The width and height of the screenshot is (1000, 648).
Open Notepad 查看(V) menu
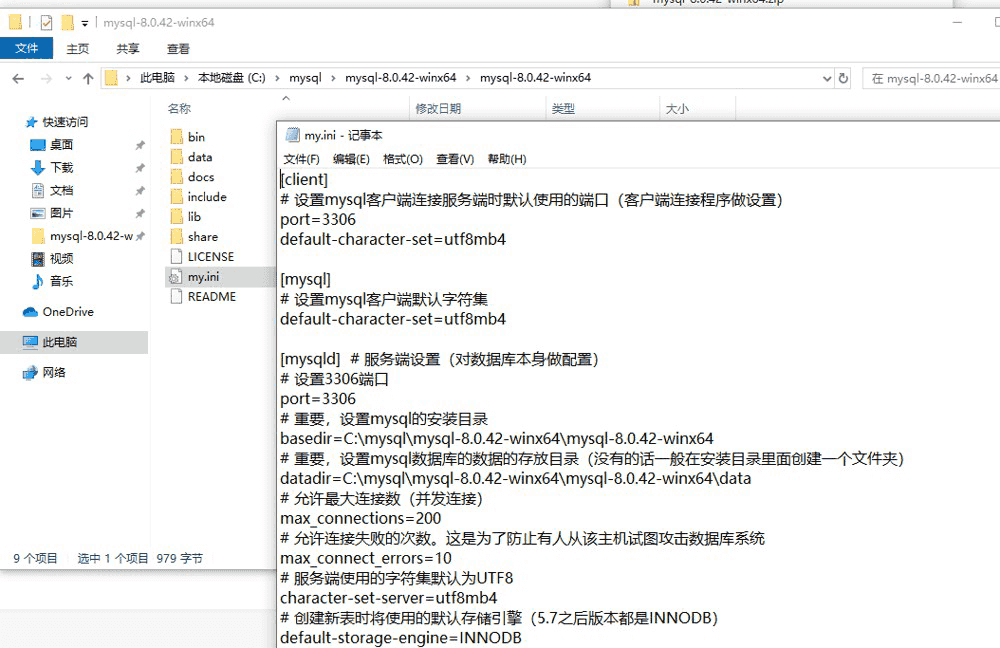coord(455,159)
